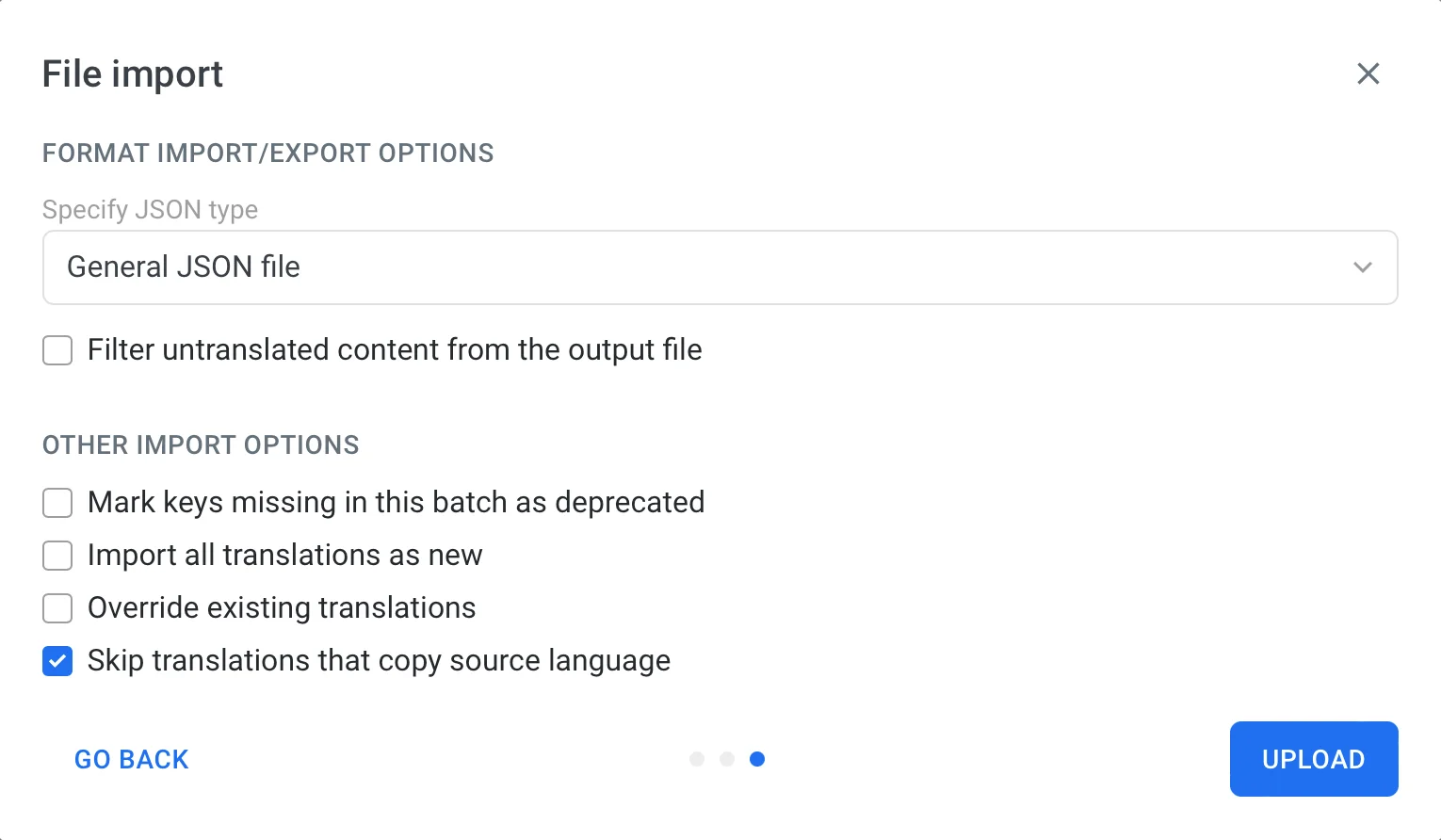
Task: Toggle Override existing translations on
Action: 57,608
